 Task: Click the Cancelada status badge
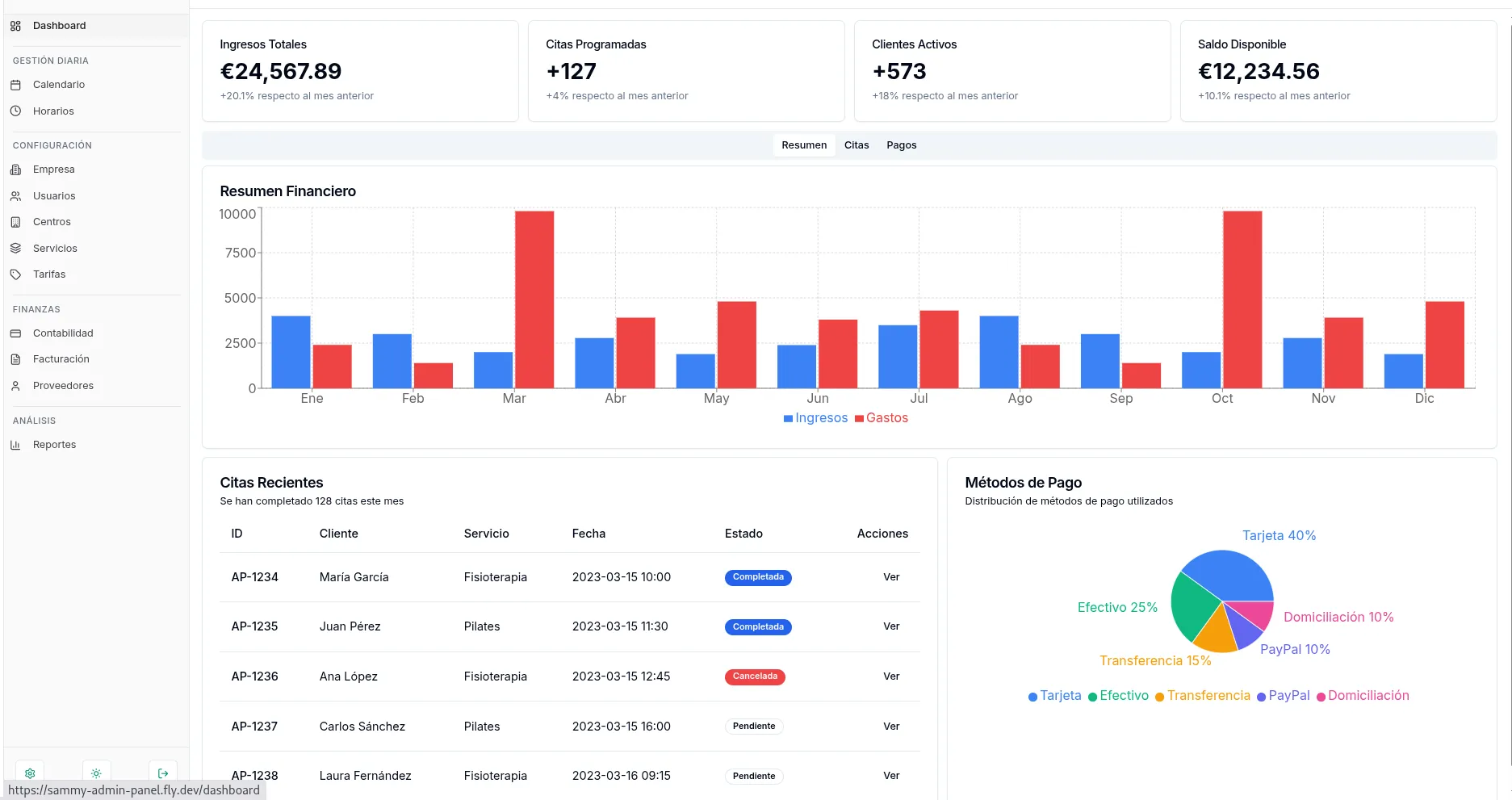coord(754,676)
